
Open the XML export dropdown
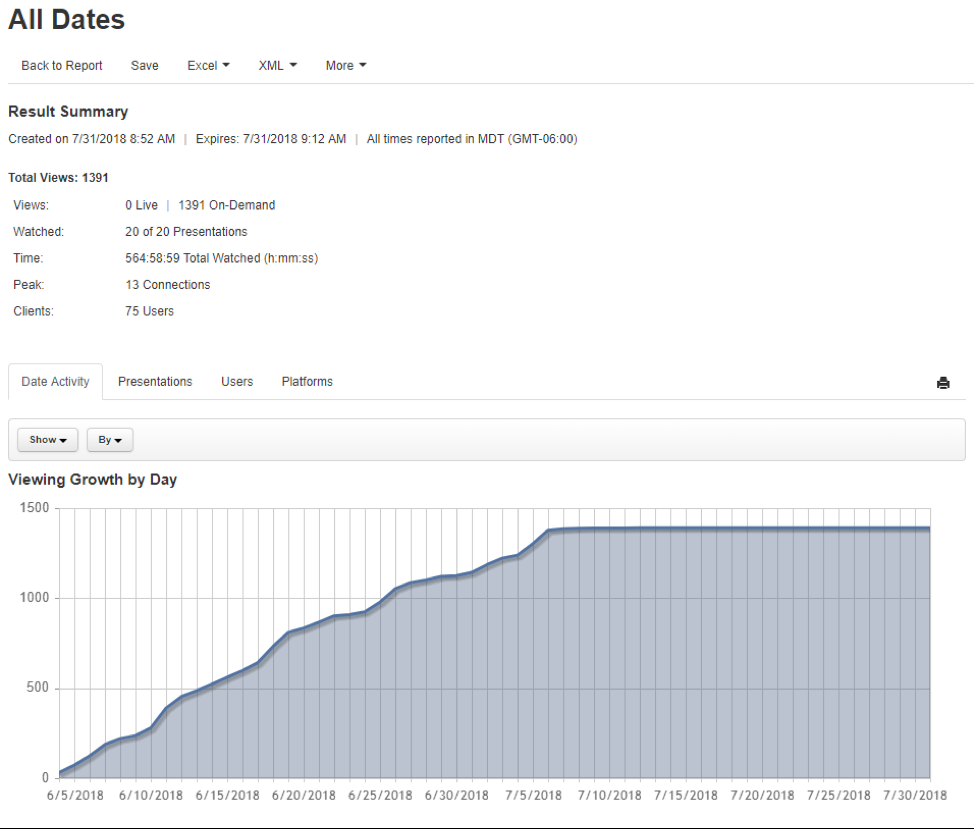(x=278, y=66)
